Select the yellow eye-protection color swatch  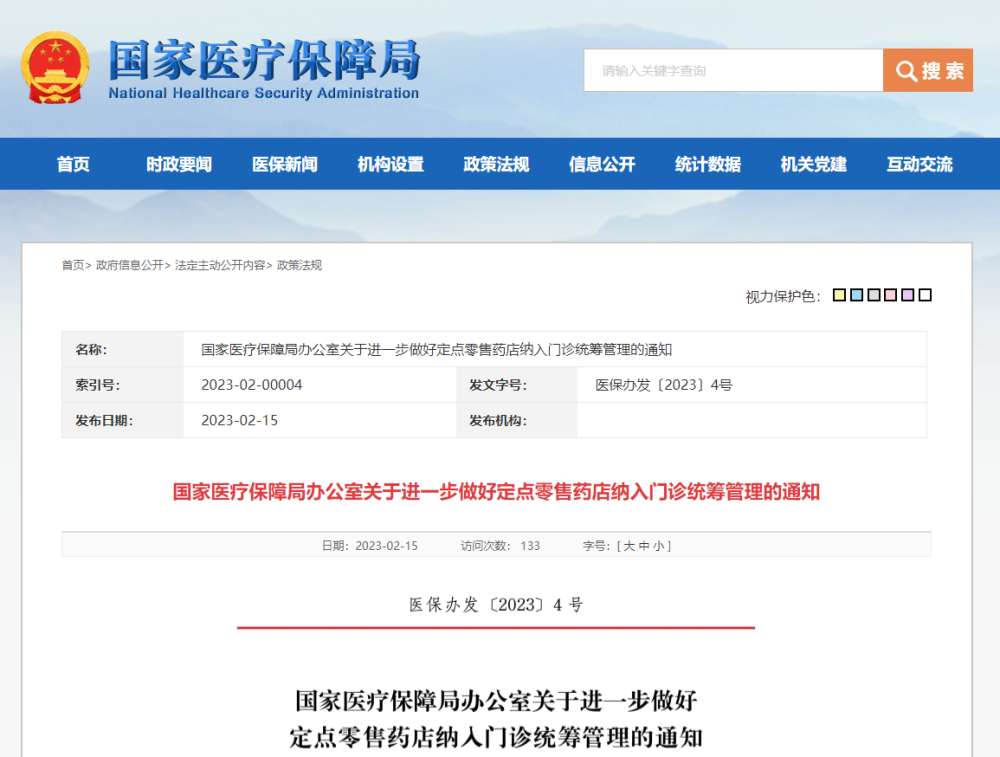pos(839,295)
